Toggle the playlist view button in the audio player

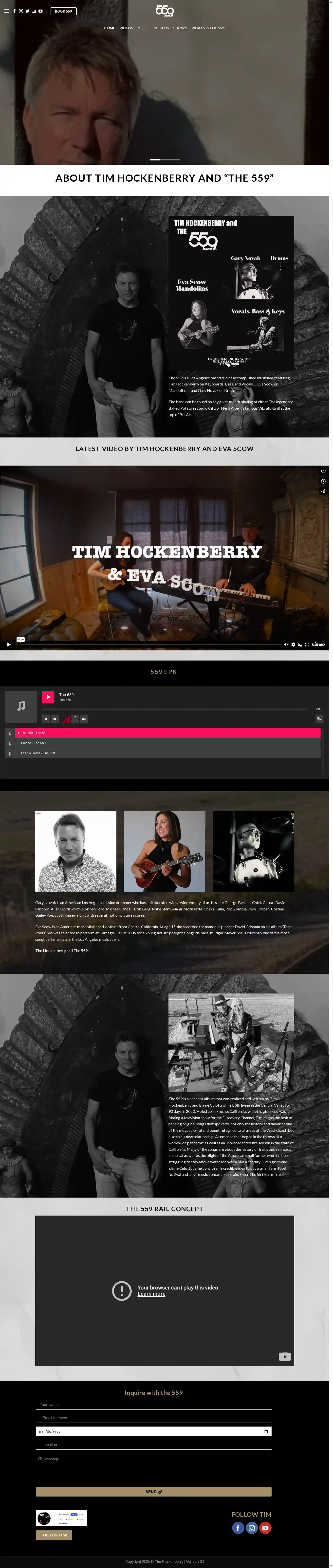click(319, 719)
